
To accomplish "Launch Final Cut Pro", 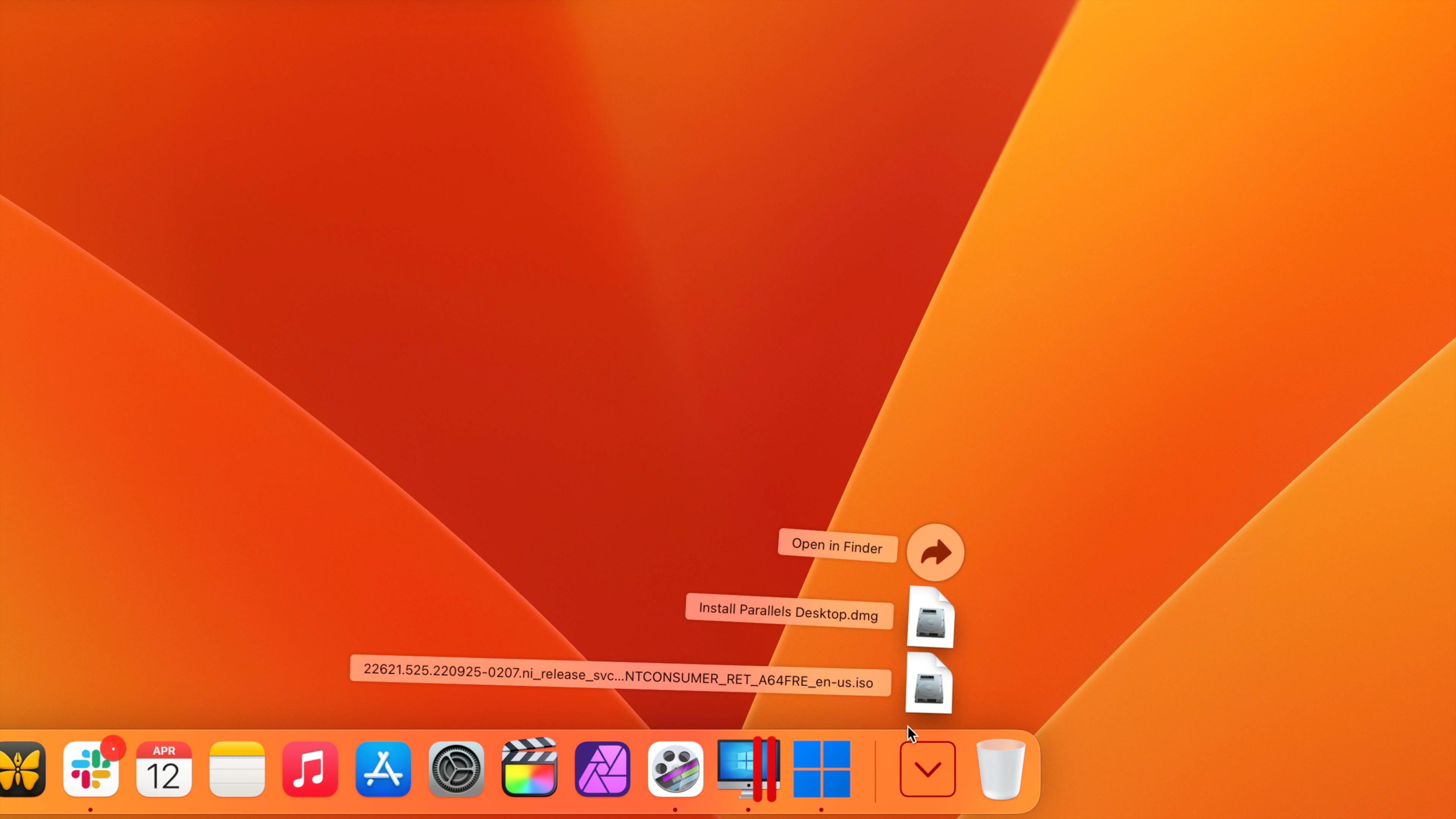I will pos(529,769).
